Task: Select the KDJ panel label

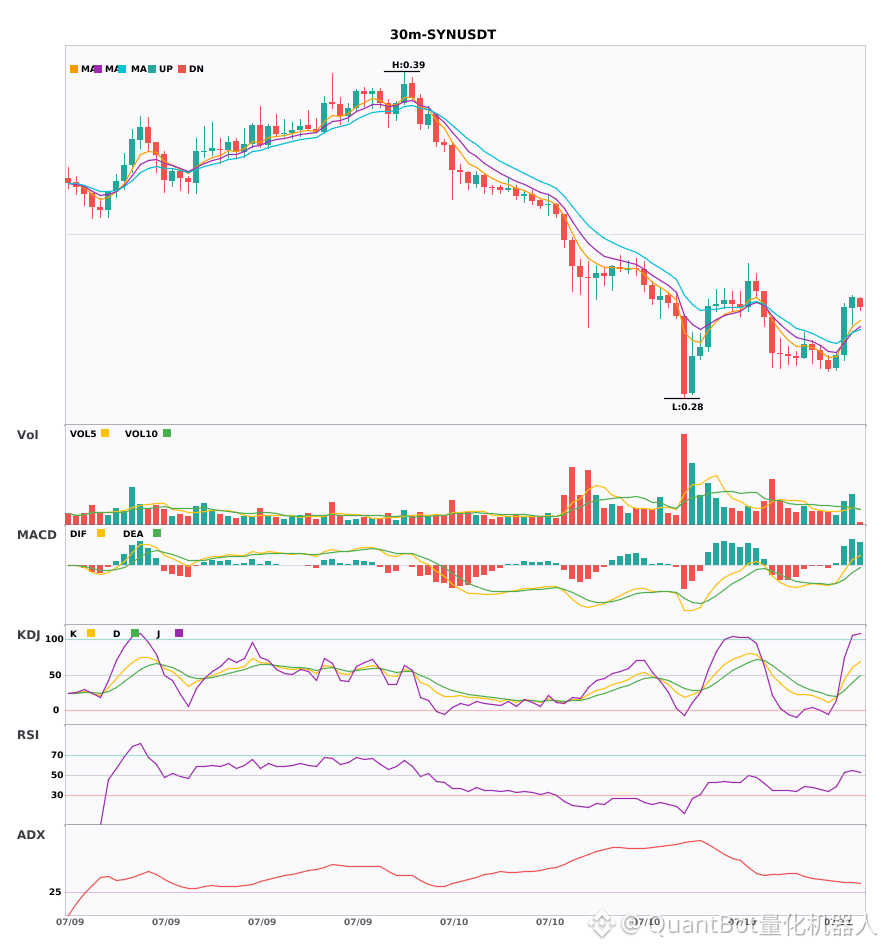Action: tap(28, 635)
